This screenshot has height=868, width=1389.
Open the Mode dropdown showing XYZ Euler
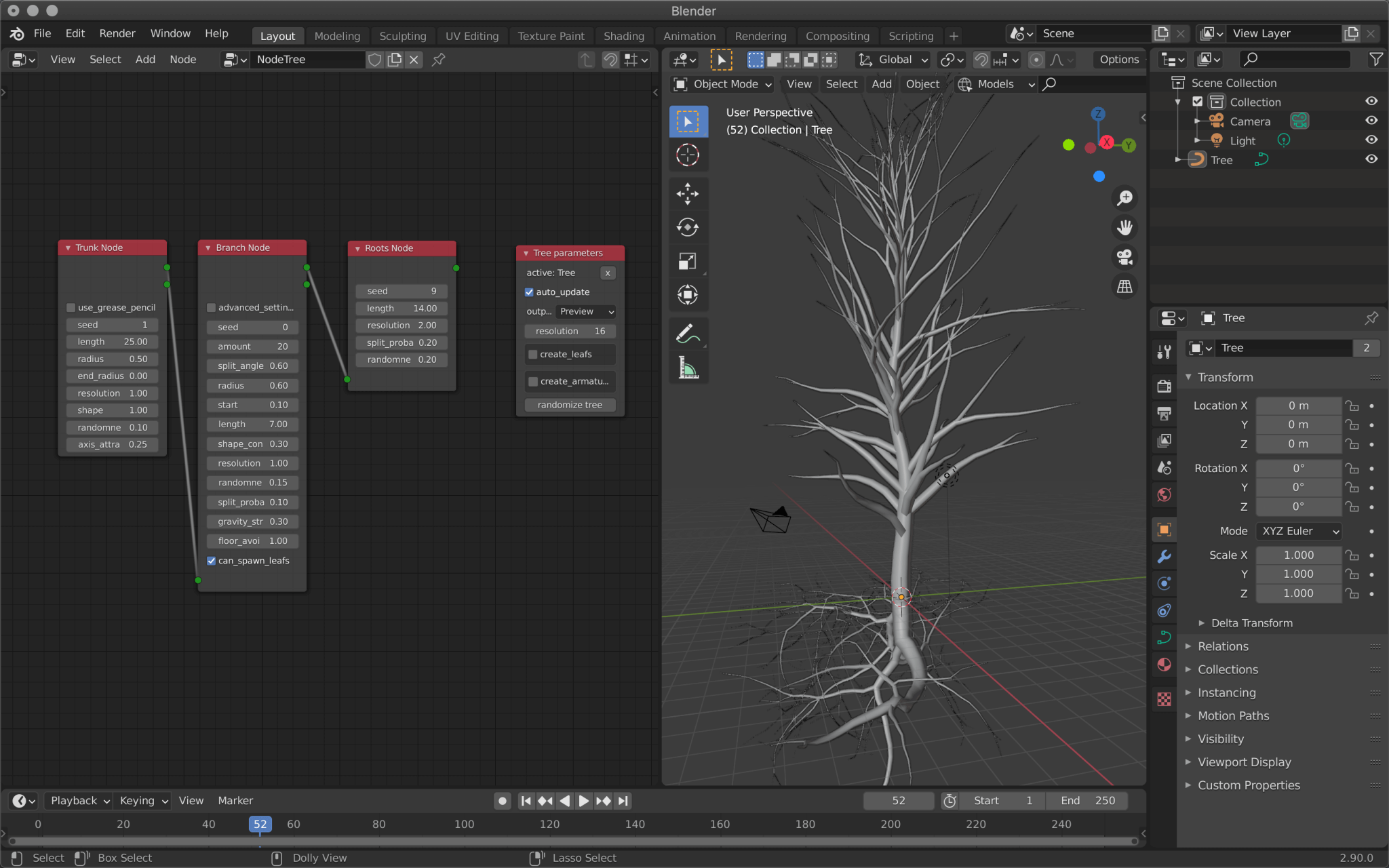tap(1297, 531)
